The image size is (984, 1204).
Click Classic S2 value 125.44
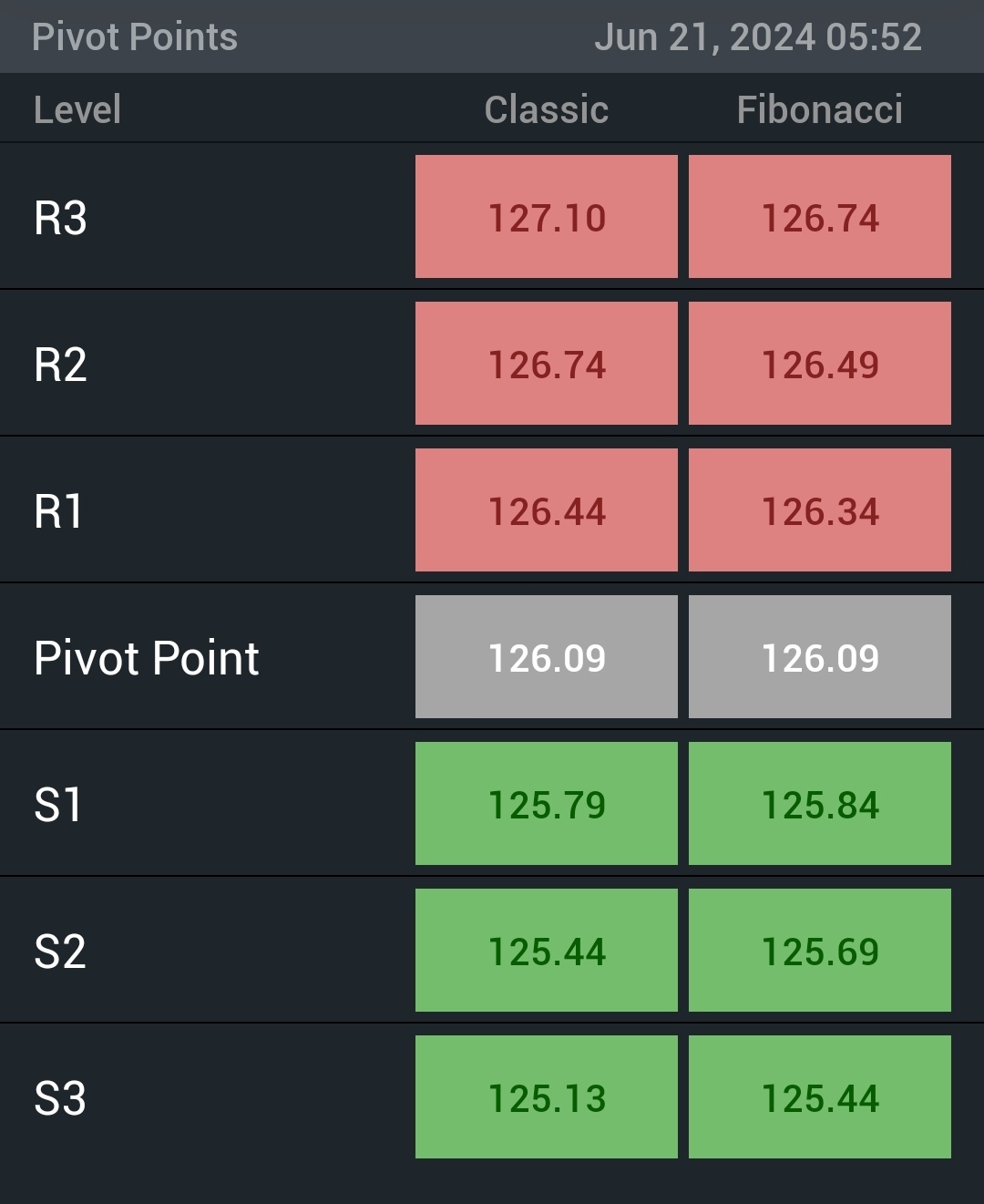(547, 951)
